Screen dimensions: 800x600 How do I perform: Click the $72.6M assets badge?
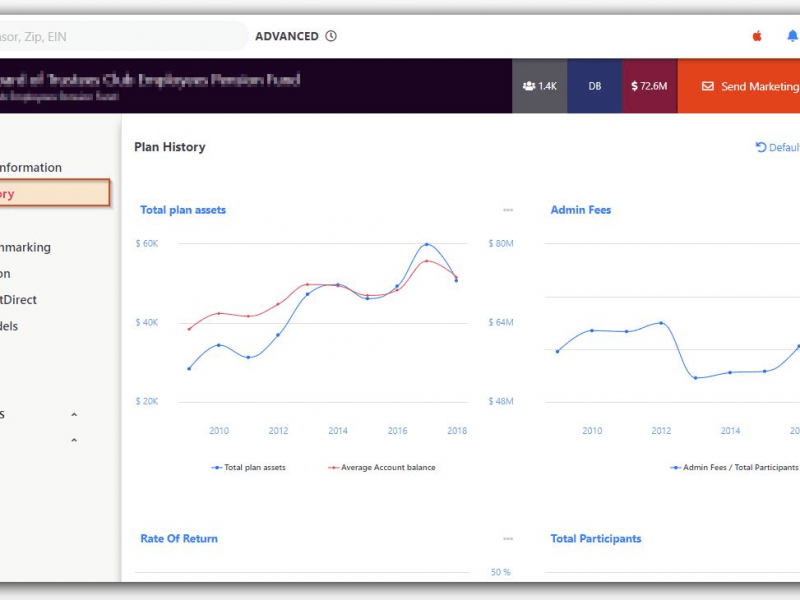(x=649, y=86)
